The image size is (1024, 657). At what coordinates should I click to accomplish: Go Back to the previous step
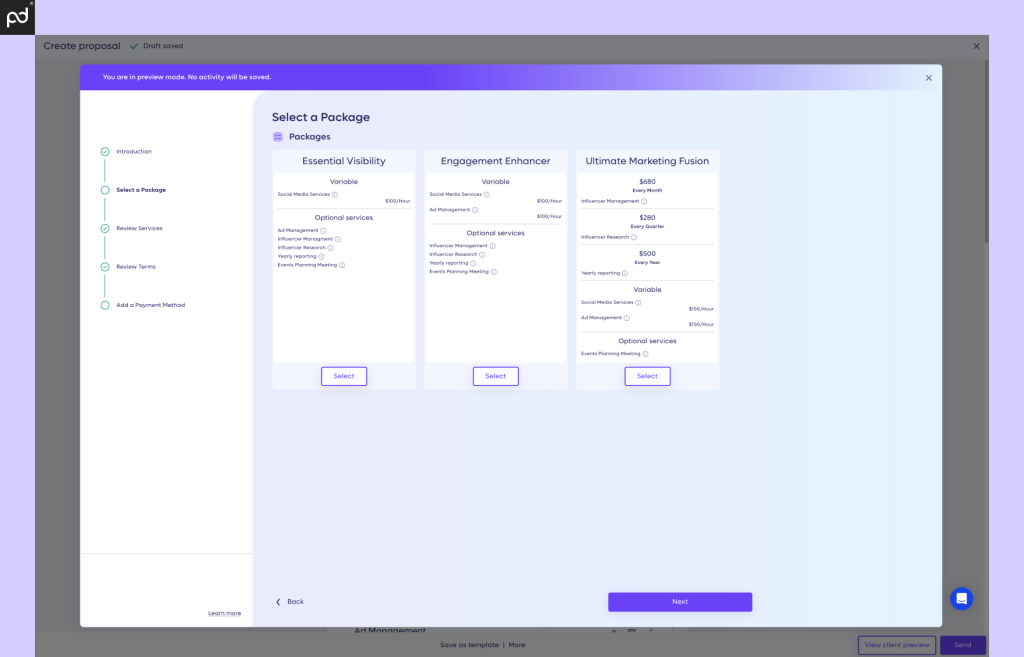290,601
